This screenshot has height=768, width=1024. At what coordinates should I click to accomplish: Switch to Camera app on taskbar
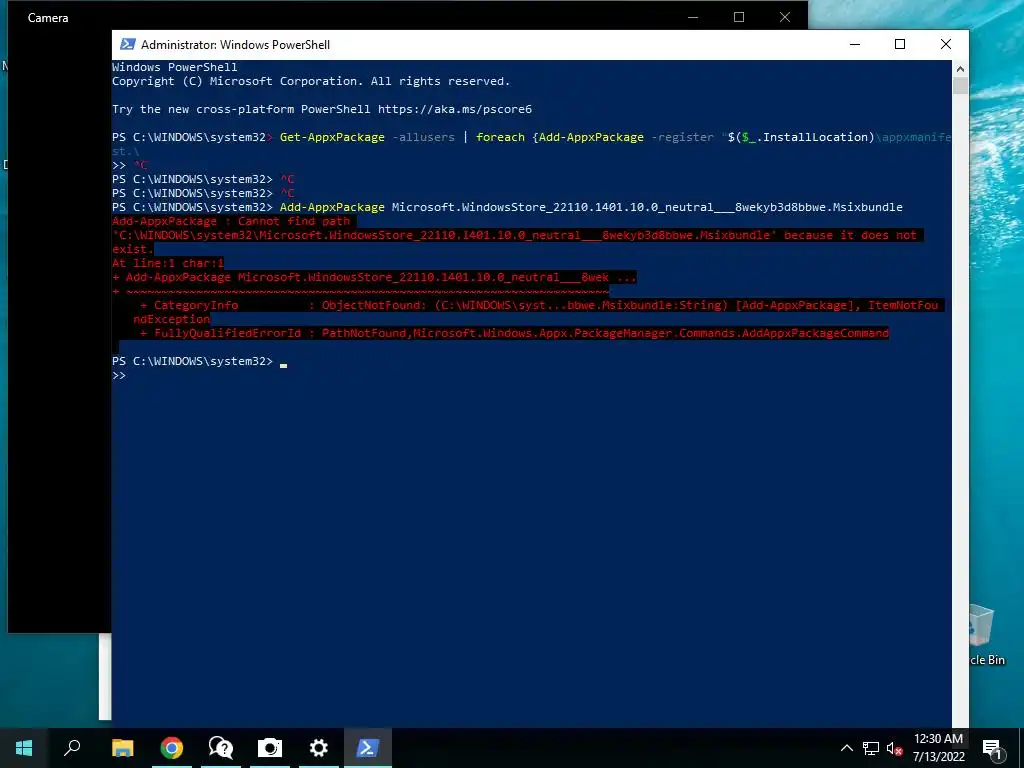[270, 748]
